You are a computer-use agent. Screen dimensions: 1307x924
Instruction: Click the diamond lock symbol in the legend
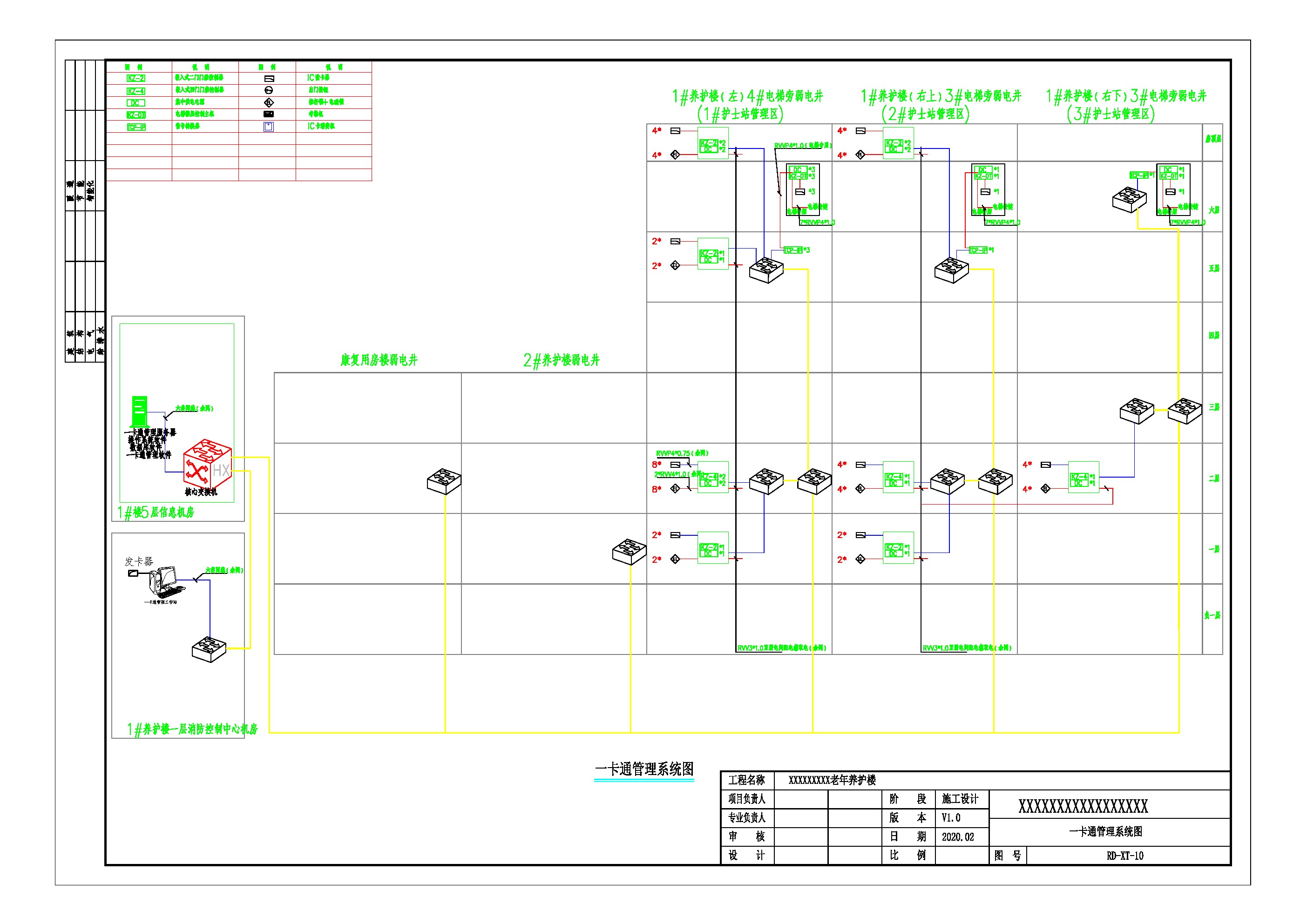269,102
